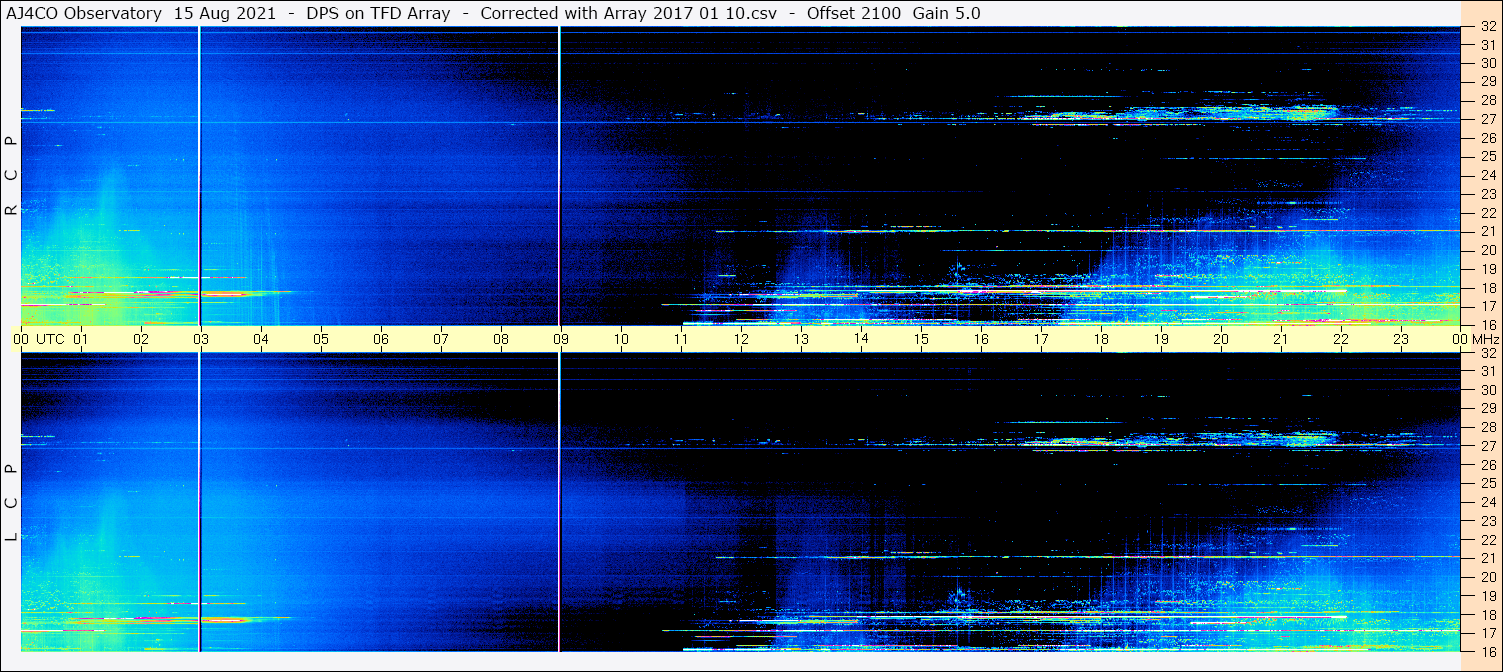Click the 08 hour time axis label

pos(500,339)
